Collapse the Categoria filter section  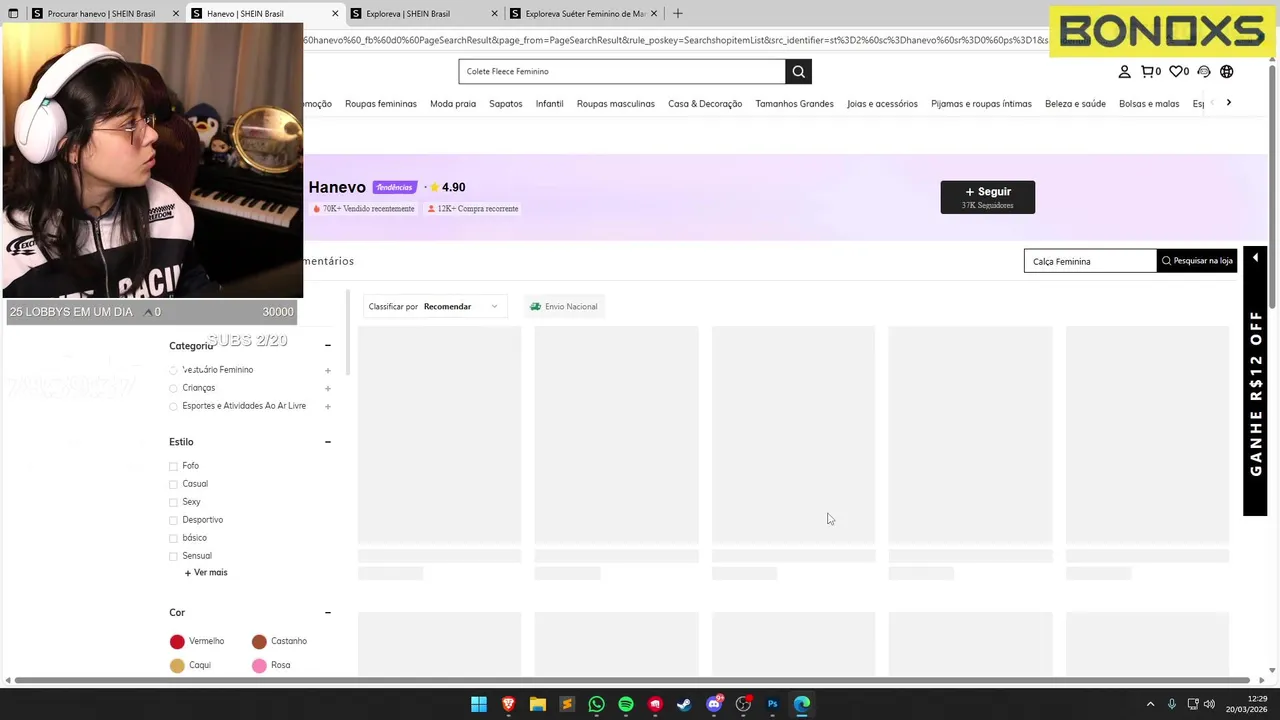[328, 345]
